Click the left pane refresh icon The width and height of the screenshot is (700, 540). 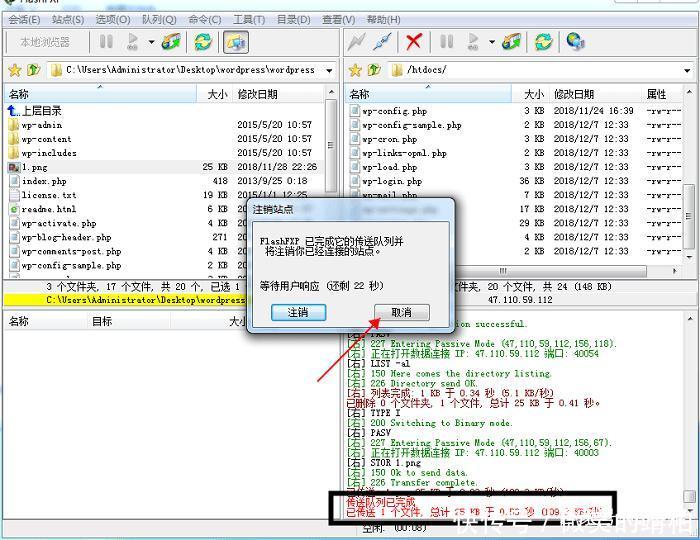pos(203,42)
